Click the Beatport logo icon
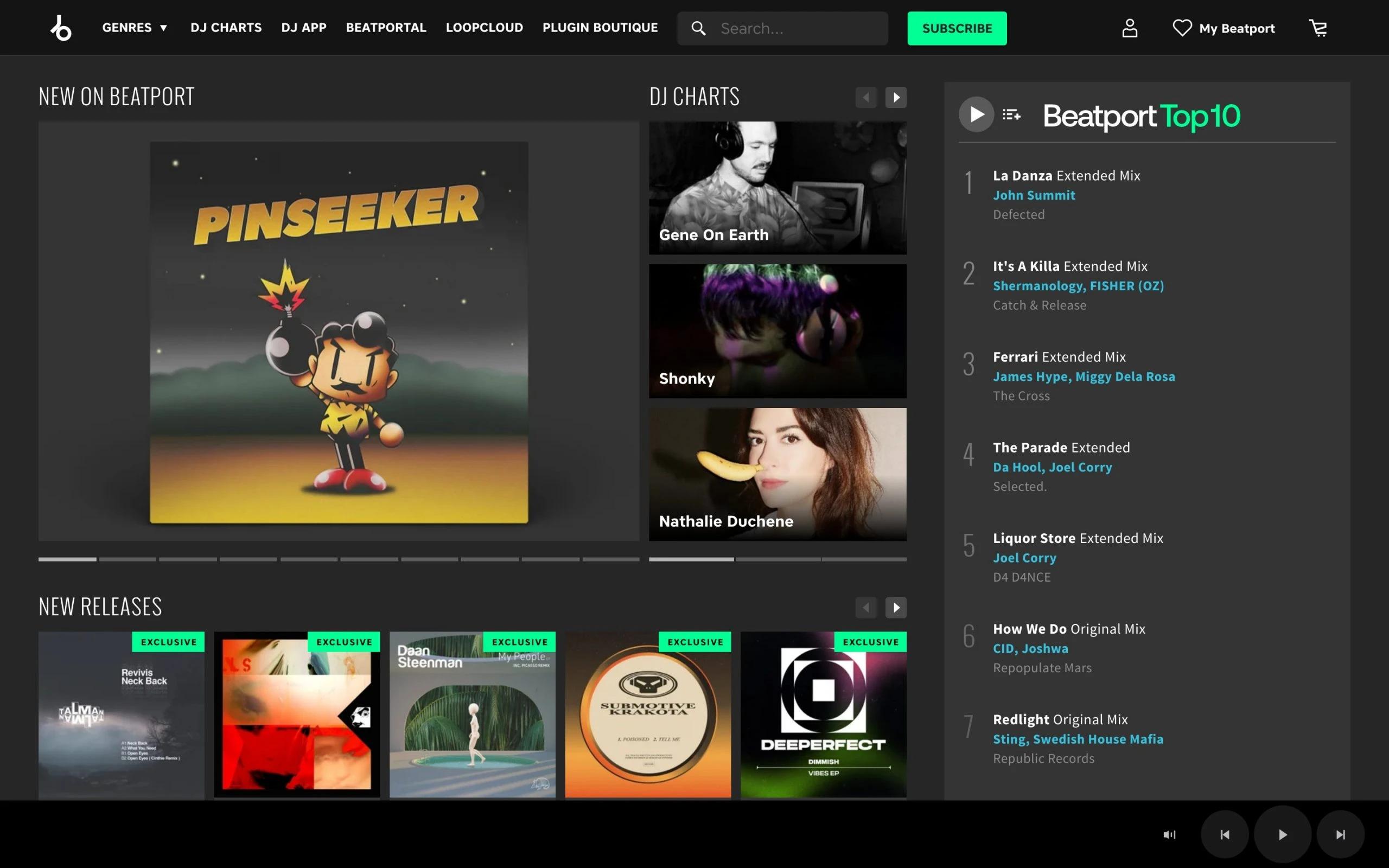Image resolution: width=1389 pixels, height=868 pixels. pos(61,28)
